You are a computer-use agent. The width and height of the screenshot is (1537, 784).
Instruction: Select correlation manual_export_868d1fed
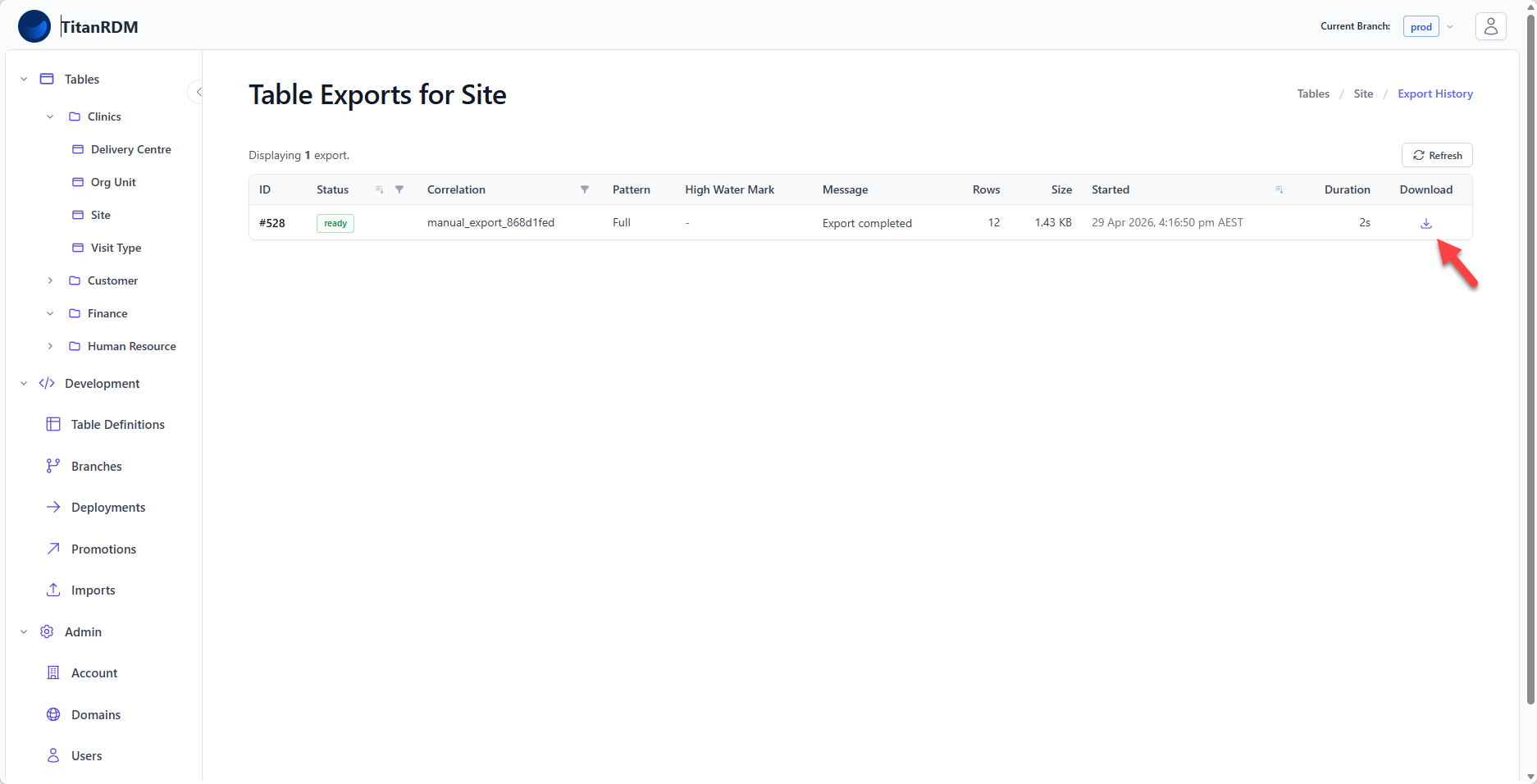[x=490, y=222]
